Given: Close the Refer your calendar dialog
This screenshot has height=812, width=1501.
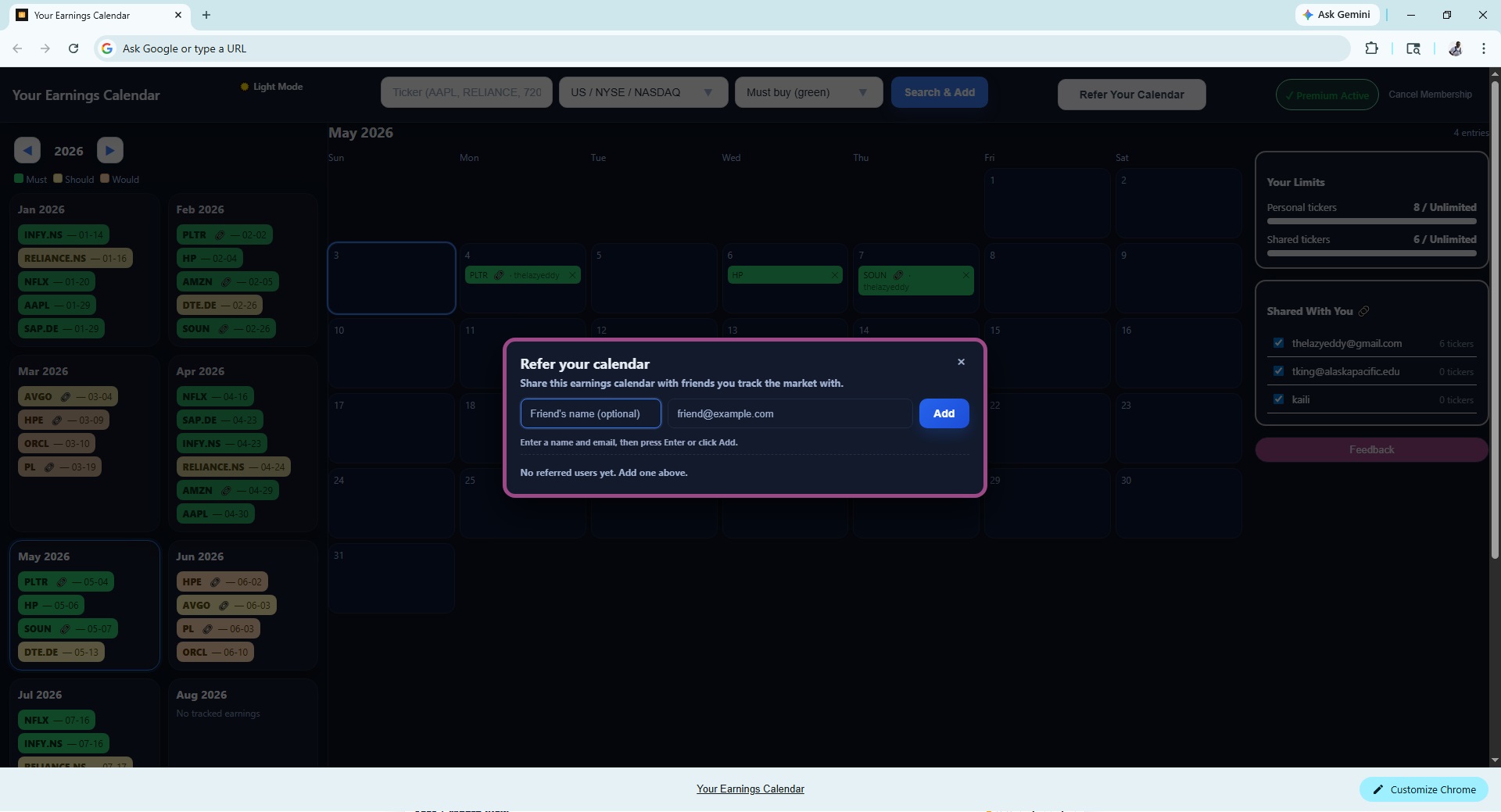Looking at the screenshot, I should [x=961, y=362].
